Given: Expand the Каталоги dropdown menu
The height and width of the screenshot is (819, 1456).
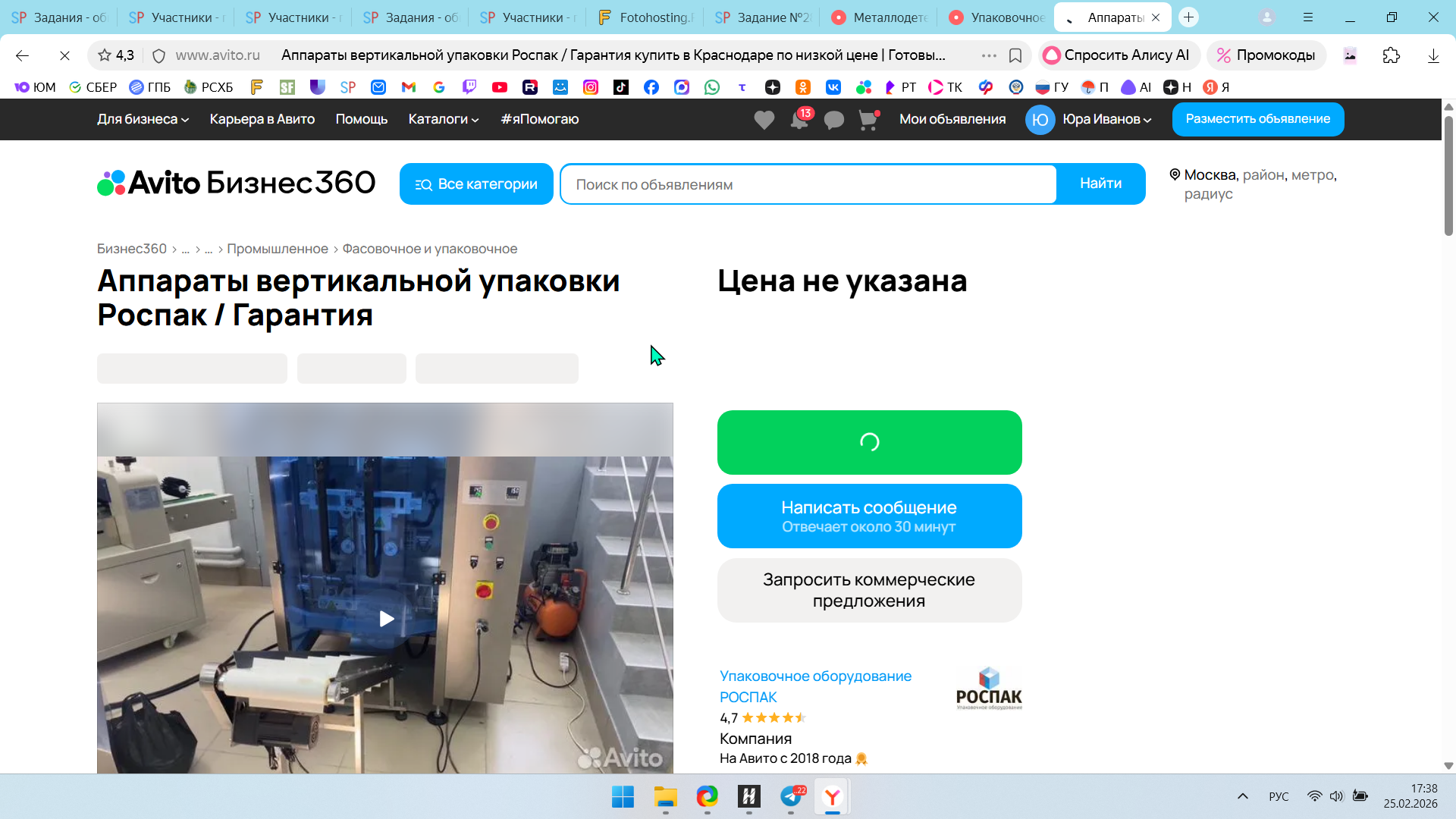Looking at the screenshot, I should [x=443, y=119].
